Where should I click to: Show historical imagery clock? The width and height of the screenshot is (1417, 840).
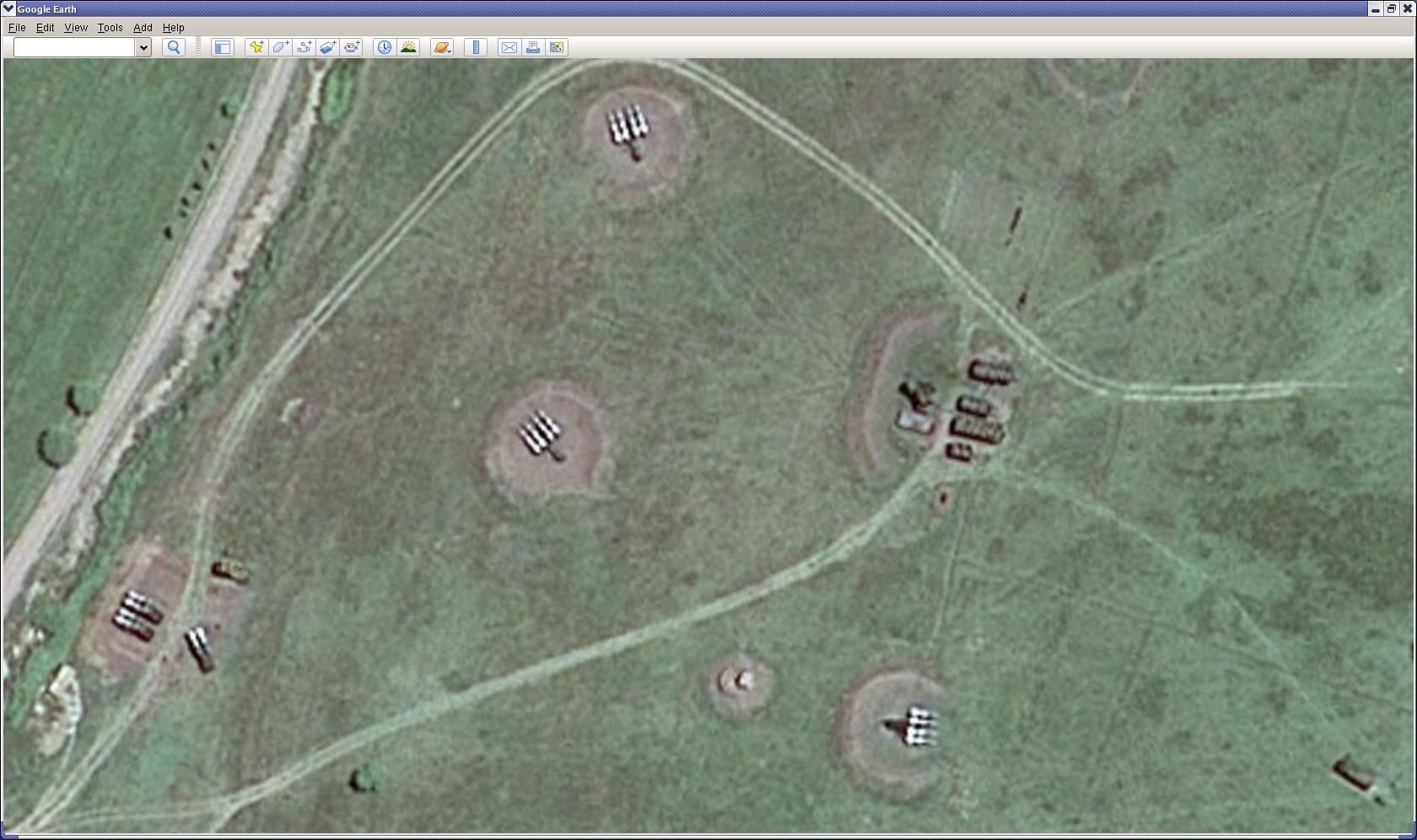(x=384, y=47)
